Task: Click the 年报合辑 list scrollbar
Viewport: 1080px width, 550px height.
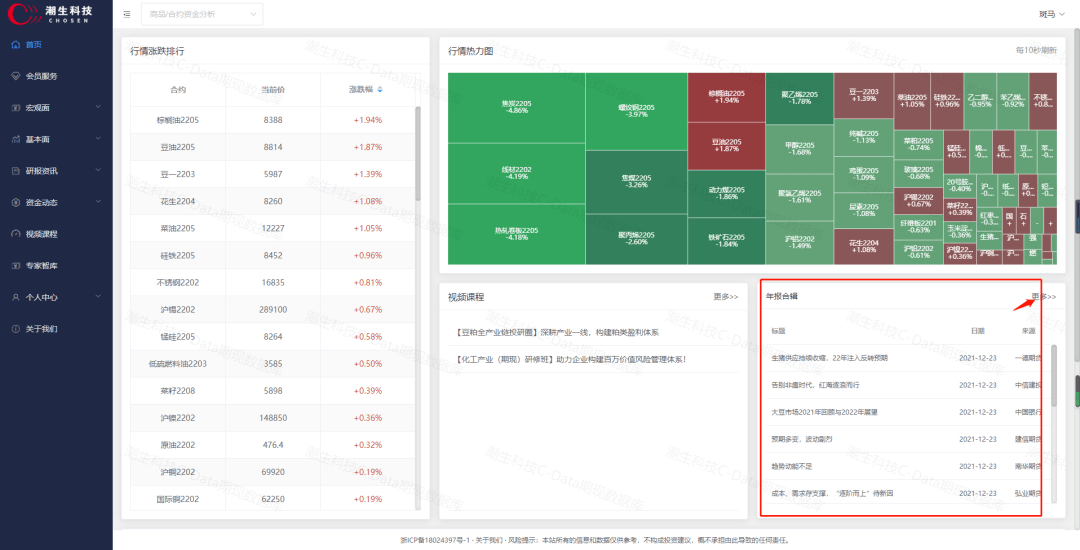Action: click(1054, 375)
